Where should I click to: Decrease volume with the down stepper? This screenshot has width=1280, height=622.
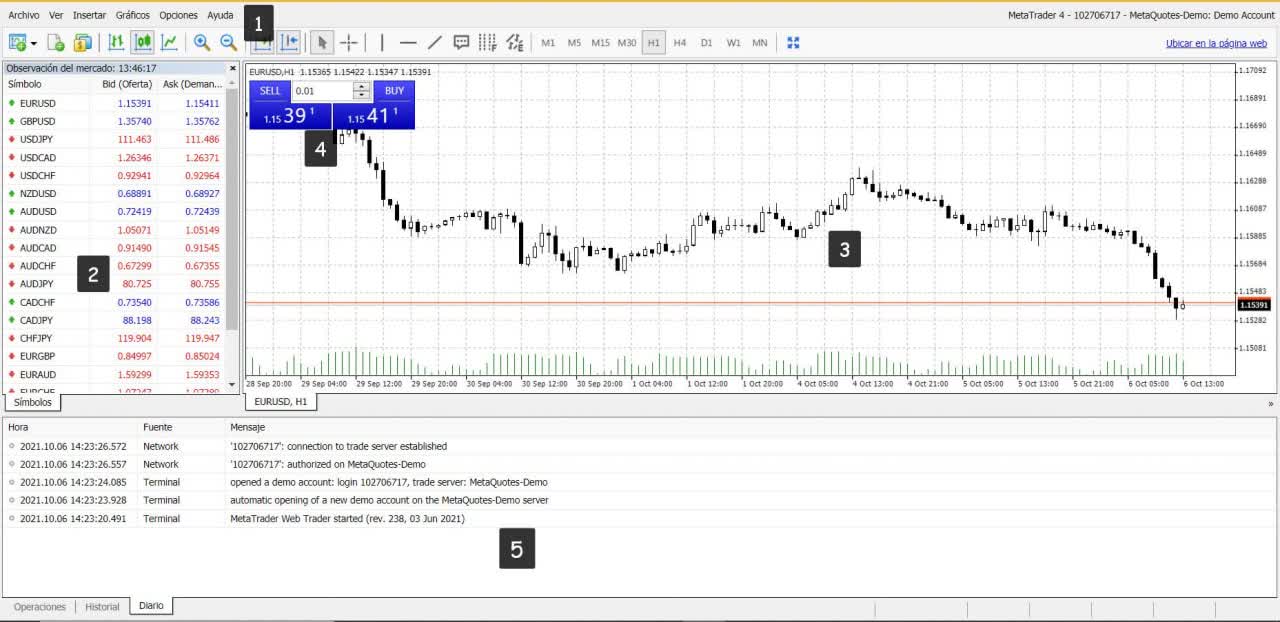362,96
